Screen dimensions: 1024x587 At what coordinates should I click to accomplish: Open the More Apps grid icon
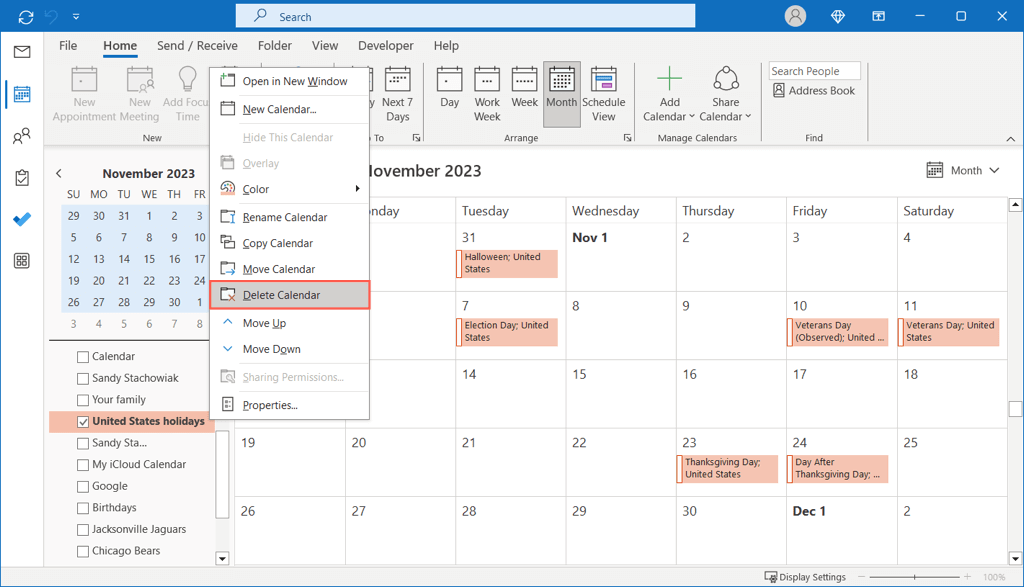pyautogui.click(x=22, y=261)
